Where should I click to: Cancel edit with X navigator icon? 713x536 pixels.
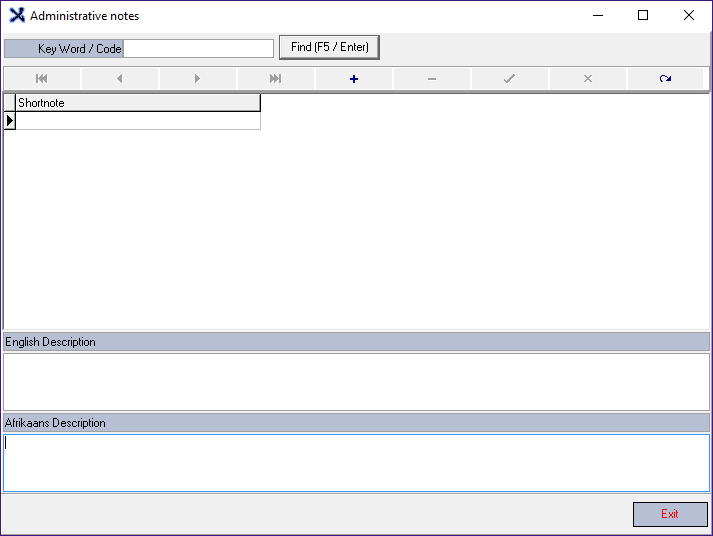(588, 79)
